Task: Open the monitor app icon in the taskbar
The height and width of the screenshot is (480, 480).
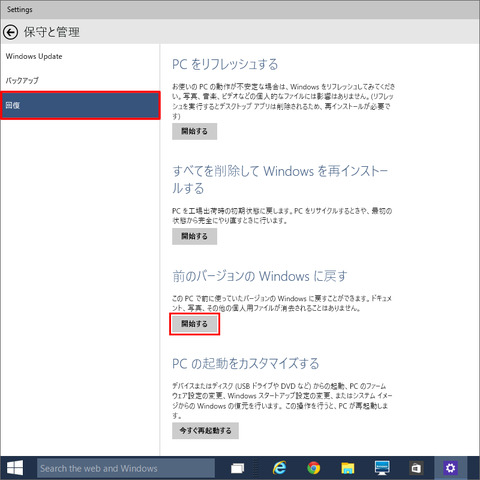Action: coord(382,468)
